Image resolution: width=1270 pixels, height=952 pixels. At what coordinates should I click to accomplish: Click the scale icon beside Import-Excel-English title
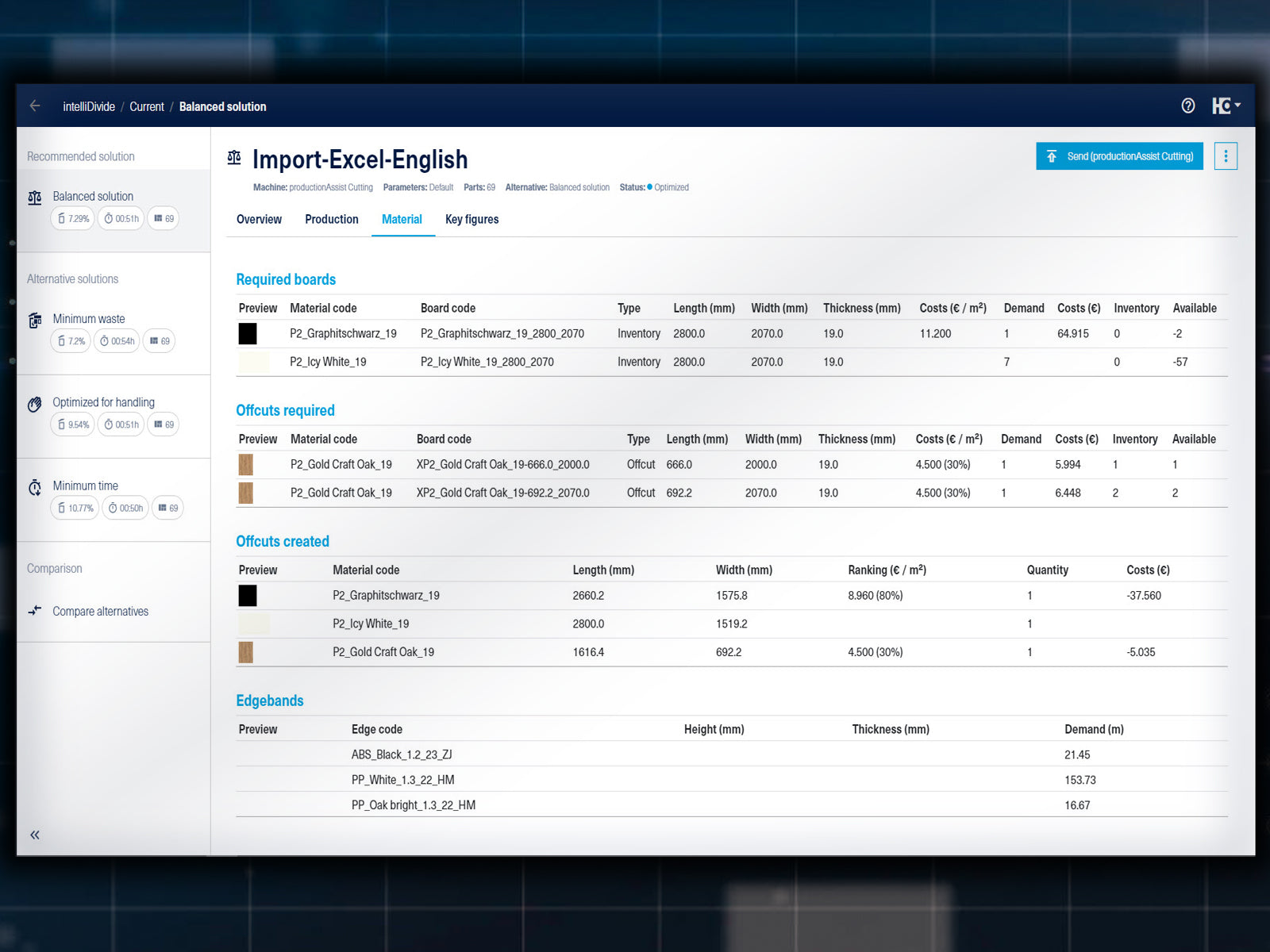(x=234, y=158)
